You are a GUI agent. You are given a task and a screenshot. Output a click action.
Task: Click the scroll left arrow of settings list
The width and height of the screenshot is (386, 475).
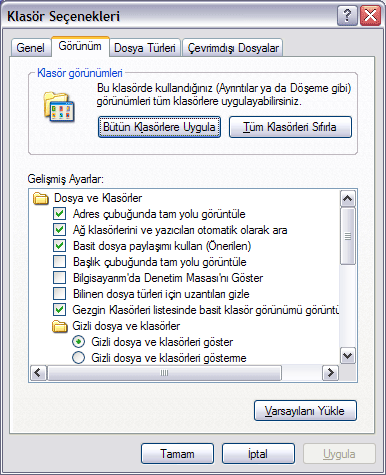[x=38, y=373]
